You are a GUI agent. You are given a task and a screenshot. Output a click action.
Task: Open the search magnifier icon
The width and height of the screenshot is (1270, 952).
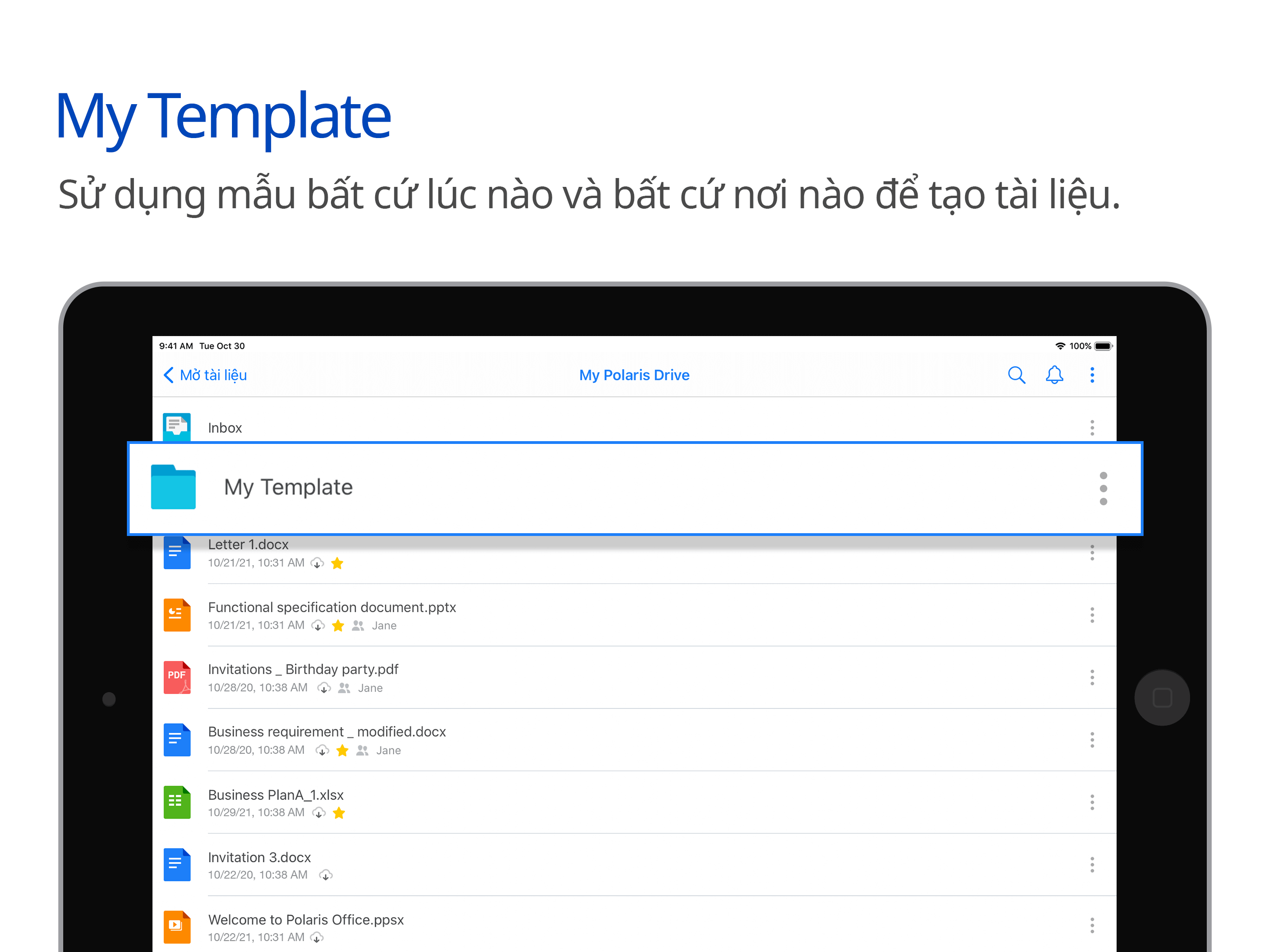1016,375
